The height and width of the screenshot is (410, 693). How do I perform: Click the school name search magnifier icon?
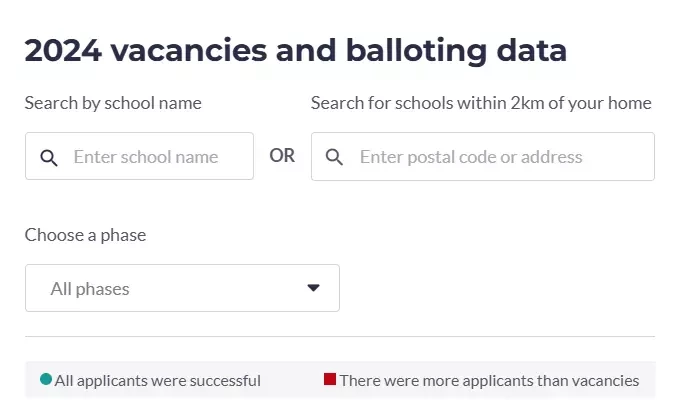pyautogui.click(x=49, y=157)
